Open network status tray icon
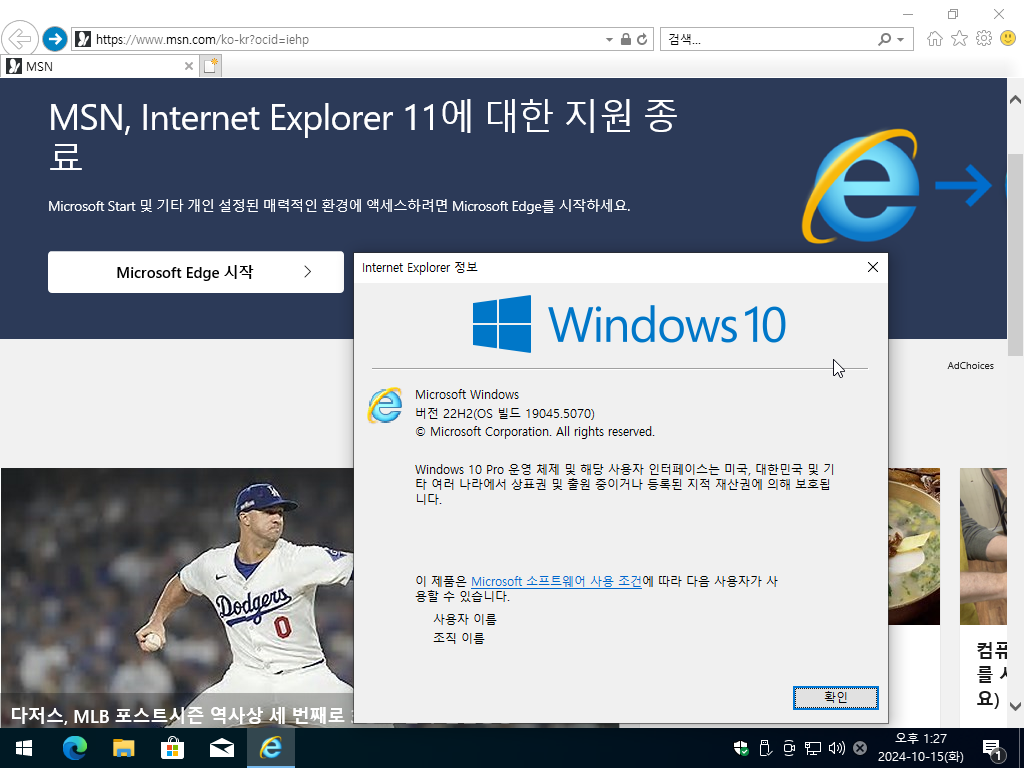 point(812,748)
